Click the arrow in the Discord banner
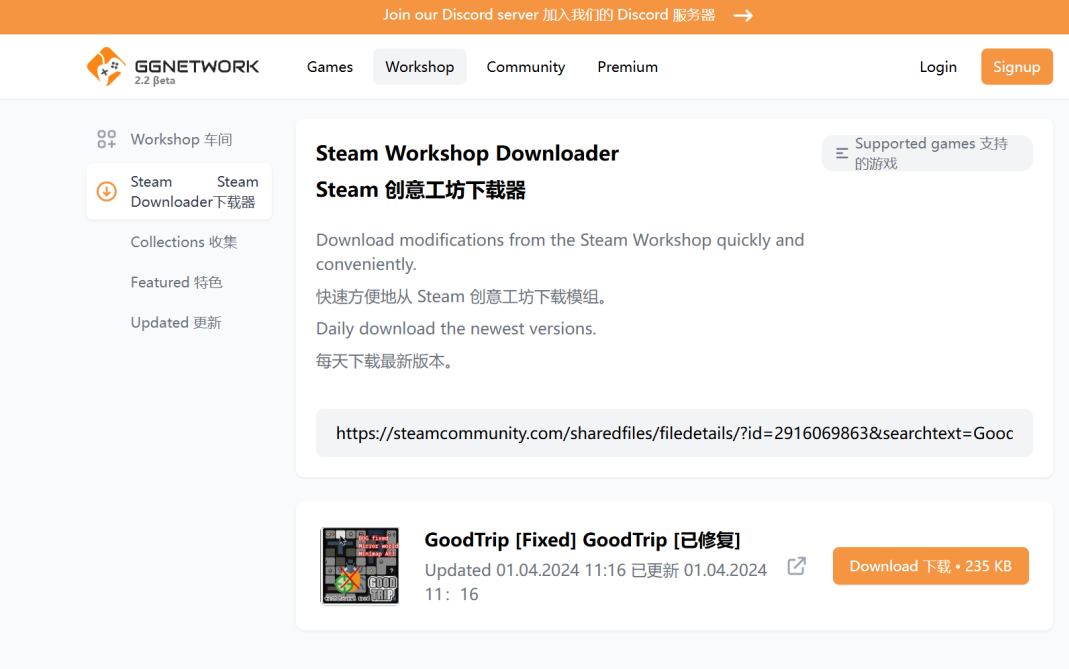 [743, 15]
